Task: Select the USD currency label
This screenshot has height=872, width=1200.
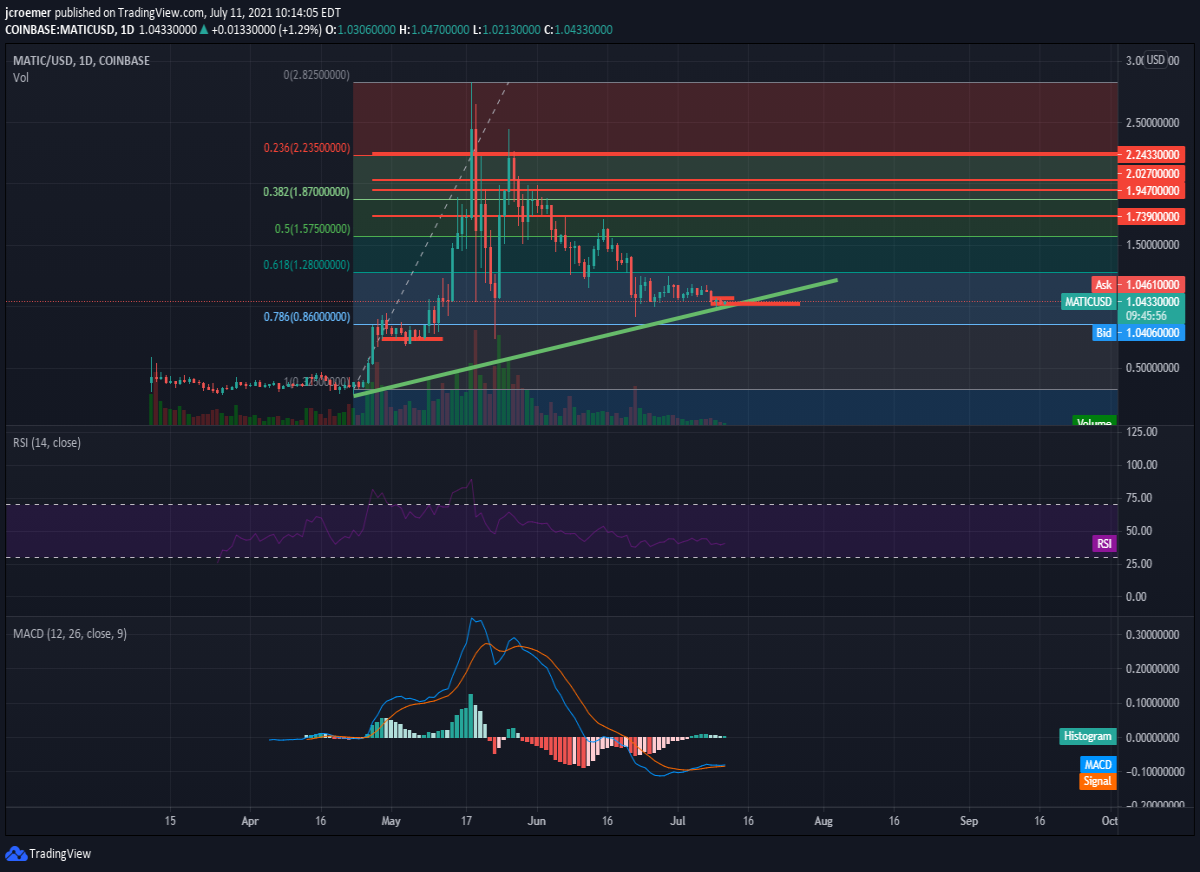Action: coord(1156,60)
